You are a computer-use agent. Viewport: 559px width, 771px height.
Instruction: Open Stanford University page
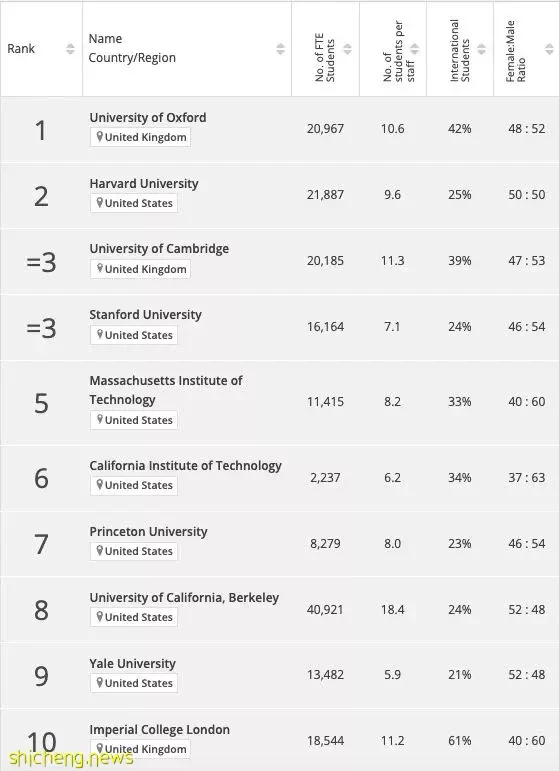point(145,315)
